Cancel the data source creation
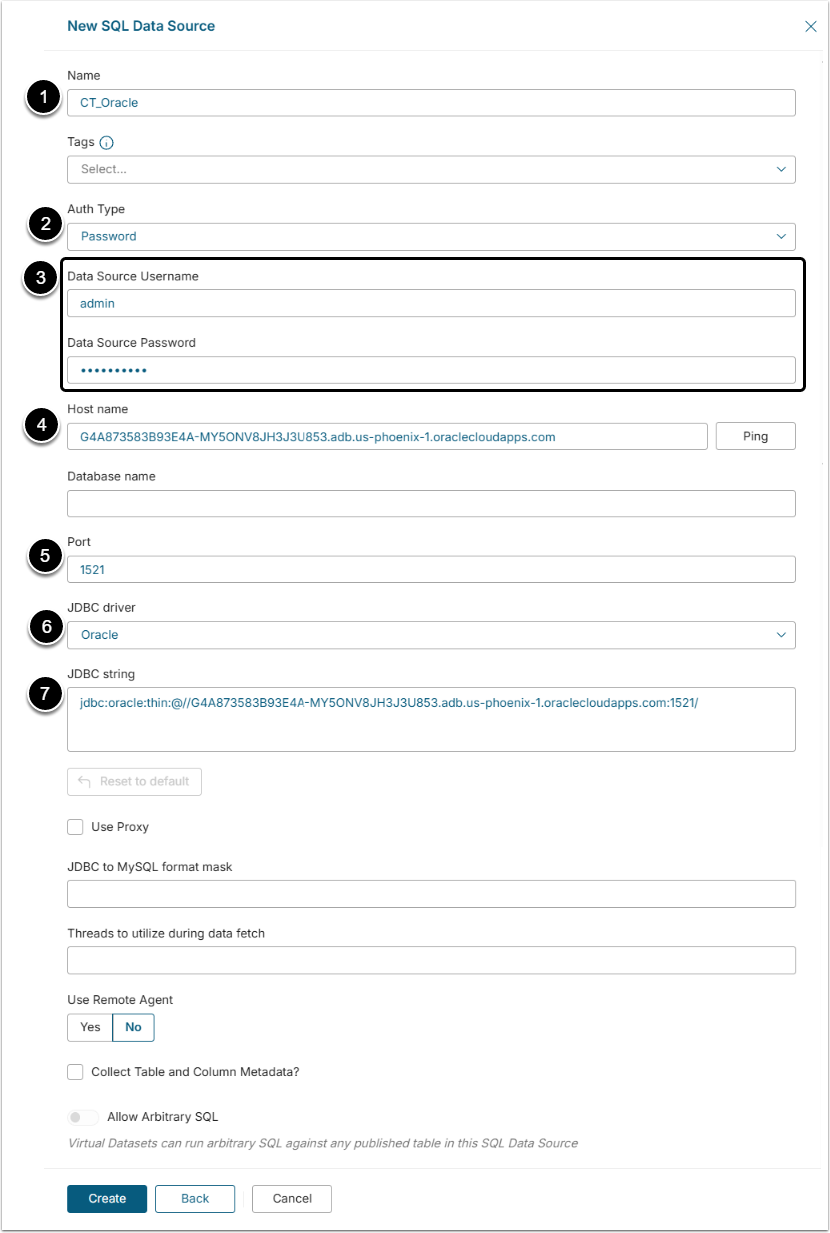This screenshot has height=1233, width=830. (x=292, y=1199)
